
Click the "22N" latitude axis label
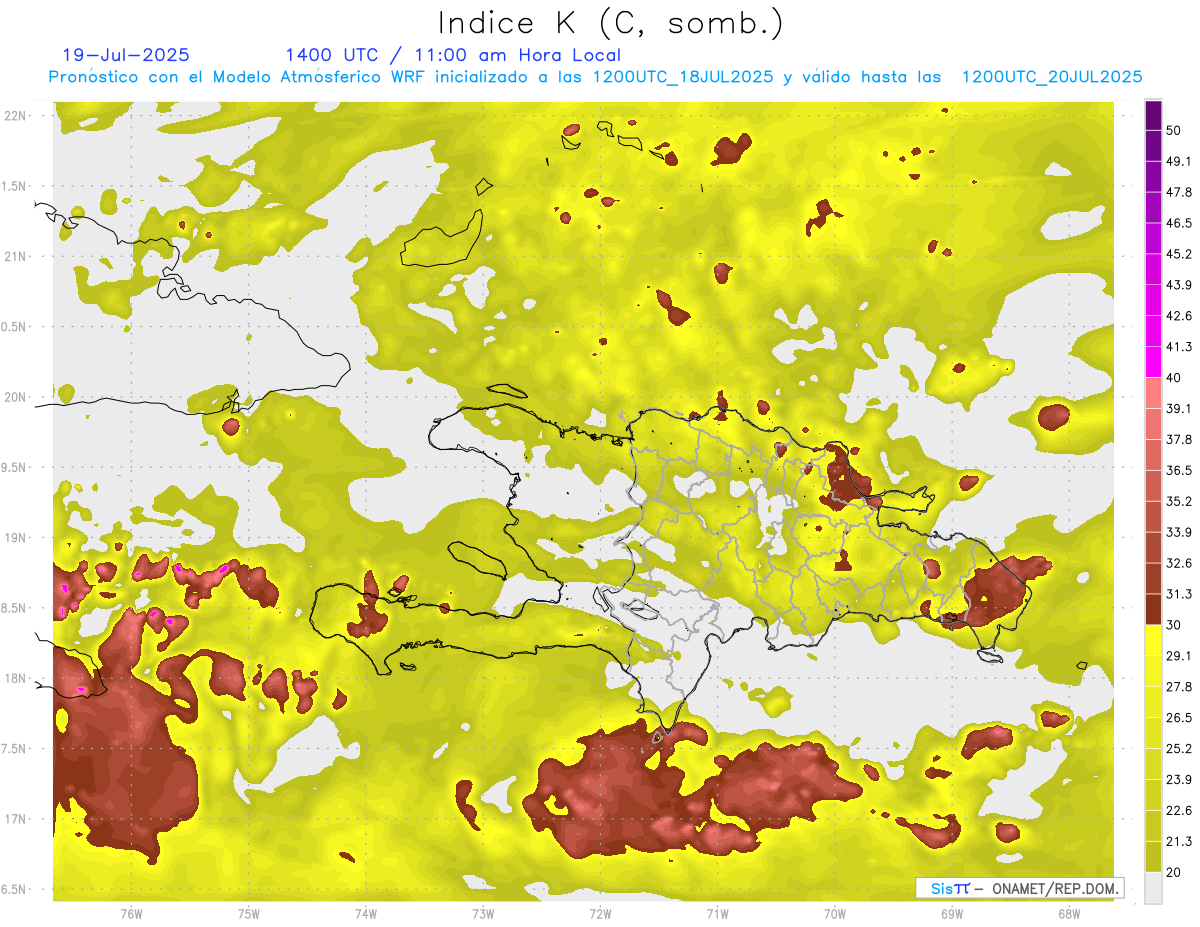pos(14,115)
